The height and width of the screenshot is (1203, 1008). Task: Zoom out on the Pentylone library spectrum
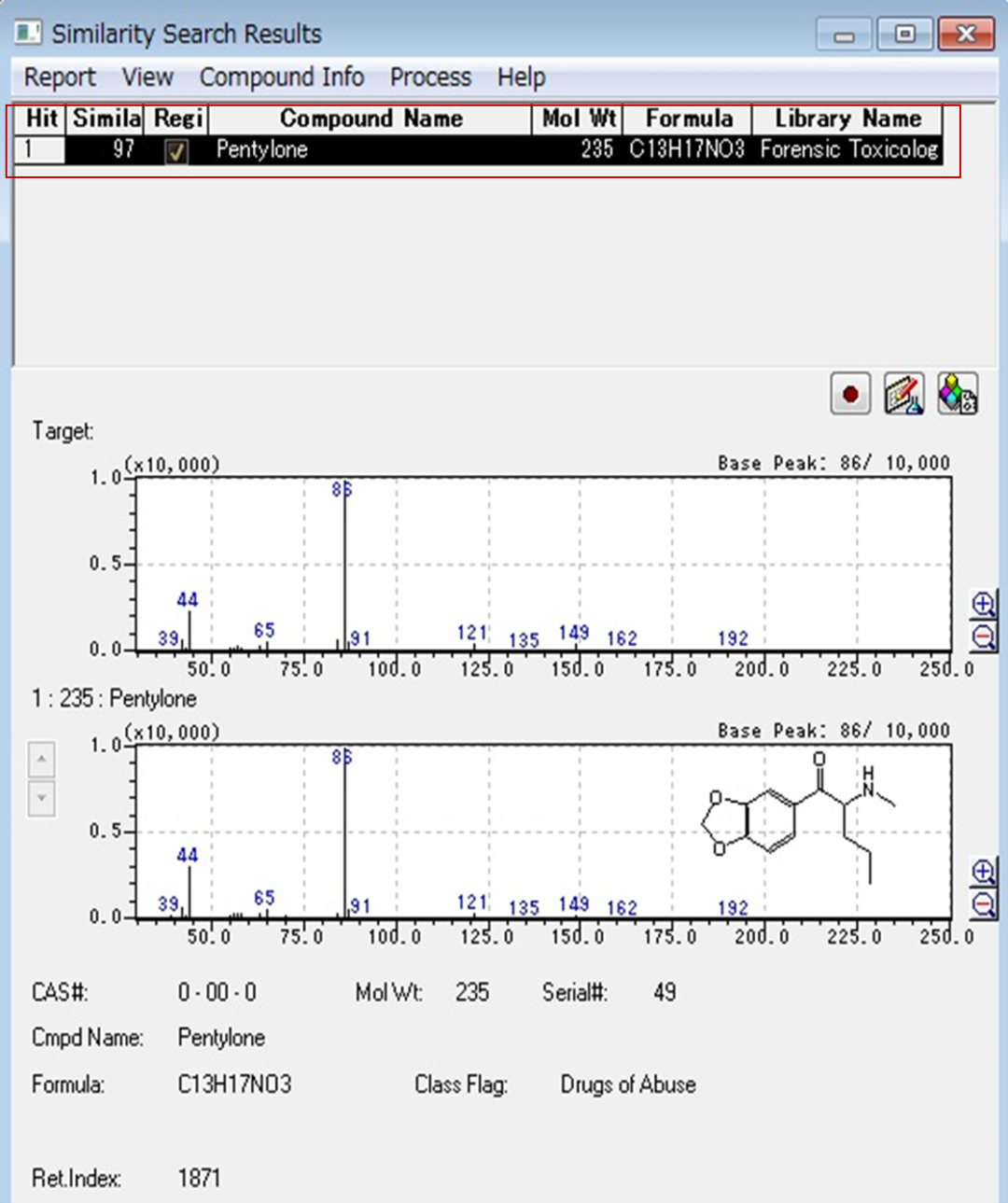click(983, 904)
